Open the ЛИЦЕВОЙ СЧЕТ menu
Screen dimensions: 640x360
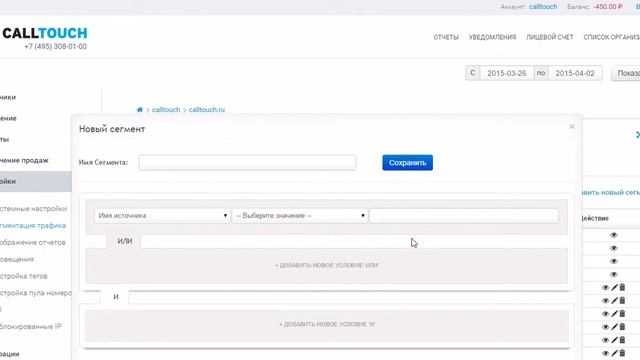[x=549, y=37]
